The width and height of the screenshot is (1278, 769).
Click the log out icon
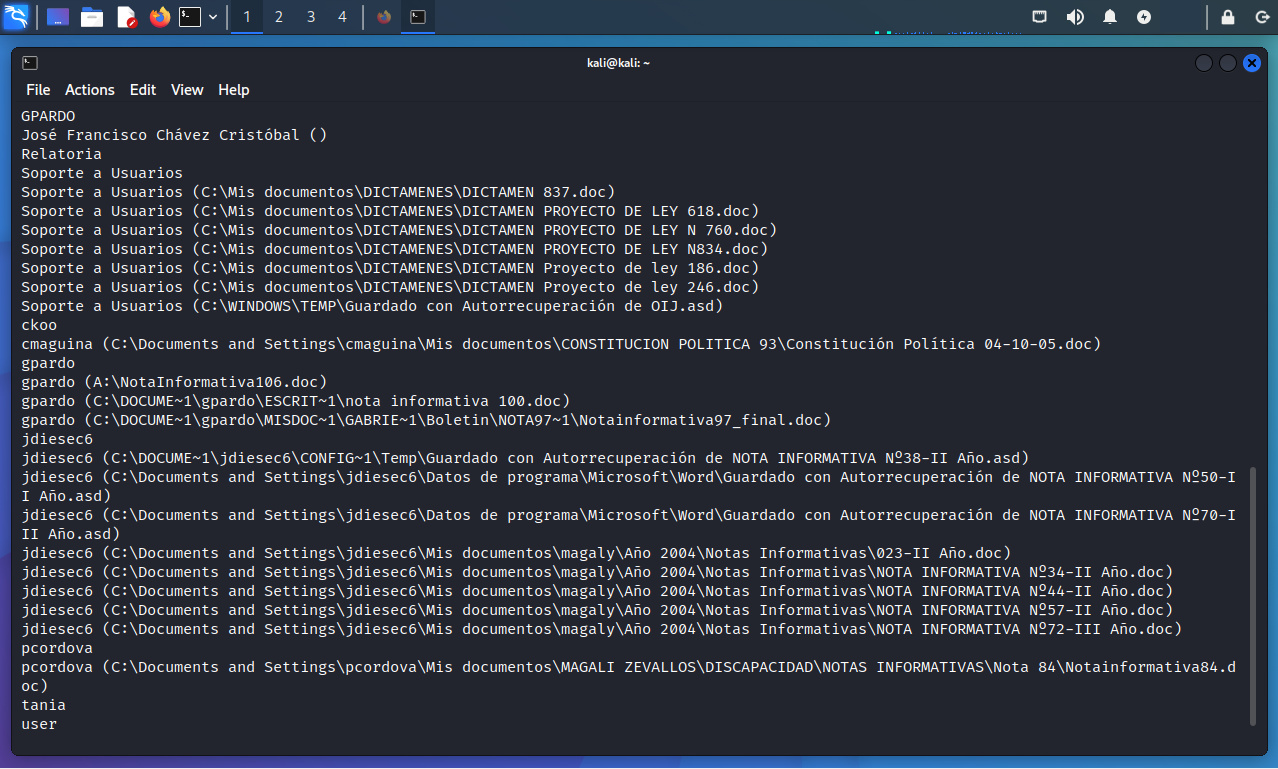(x=1261, y=17)
